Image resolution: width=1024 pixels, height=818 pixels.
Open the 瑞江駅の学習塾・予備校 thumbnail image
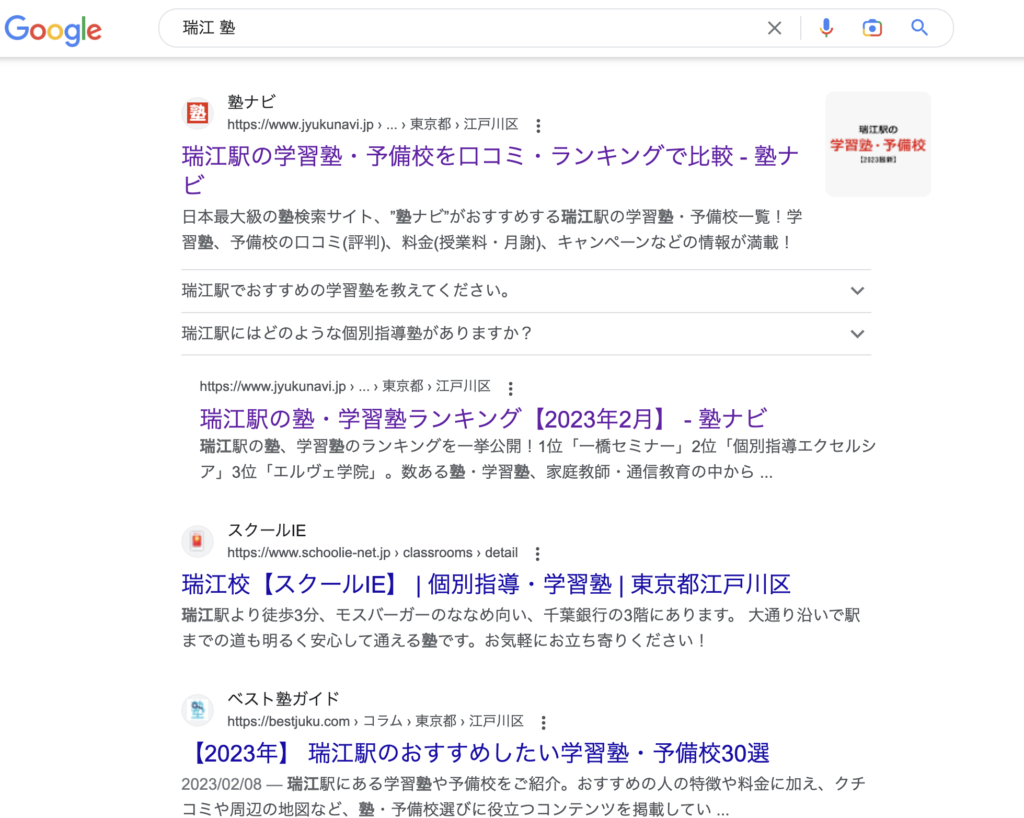point(878,144)
